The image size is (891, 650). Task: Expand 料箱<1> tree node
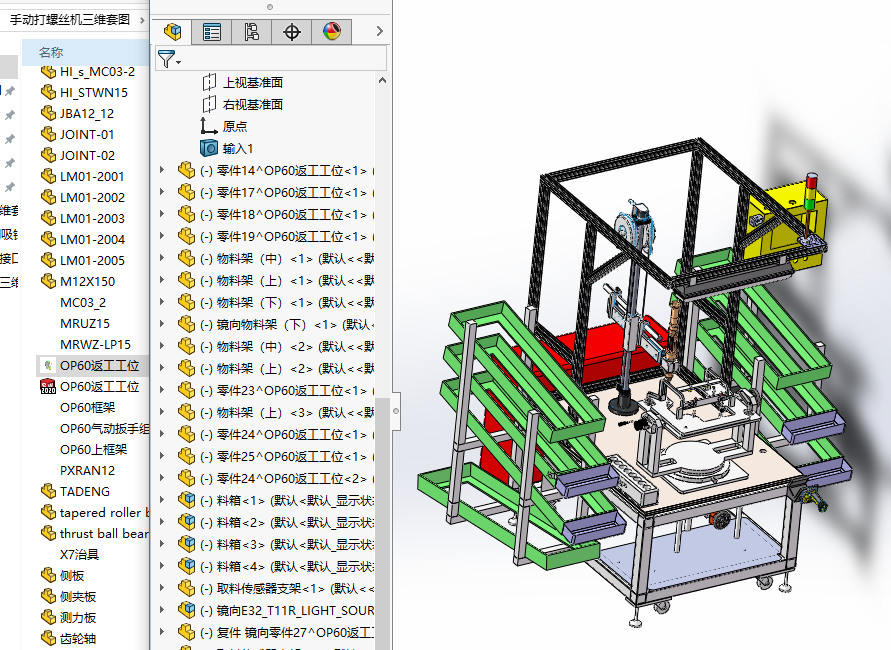(162, 500)
